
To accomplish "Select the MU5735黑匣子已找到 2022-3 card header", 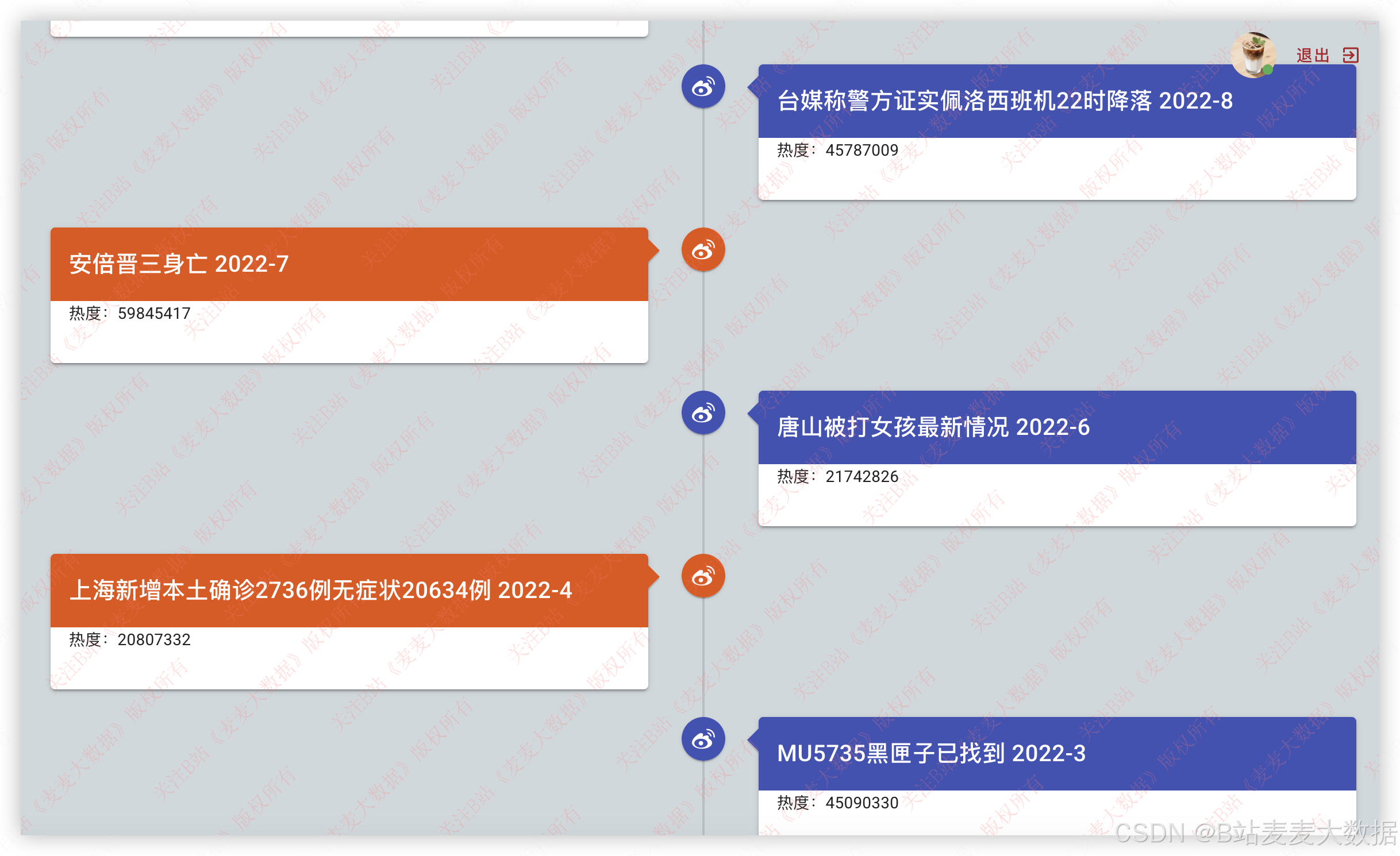I will 931,754.
